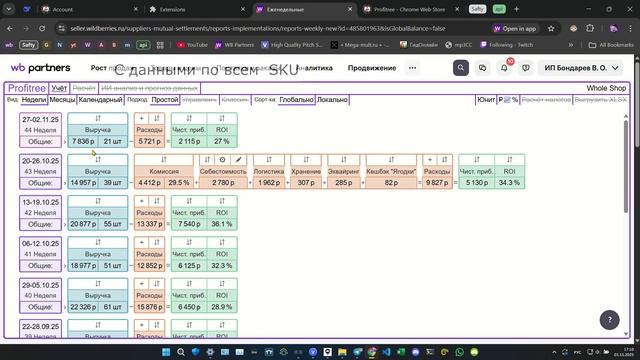This screenshot has height=360, width=640.
Task: Click the wb partners logo
Action: click(40, 68)
